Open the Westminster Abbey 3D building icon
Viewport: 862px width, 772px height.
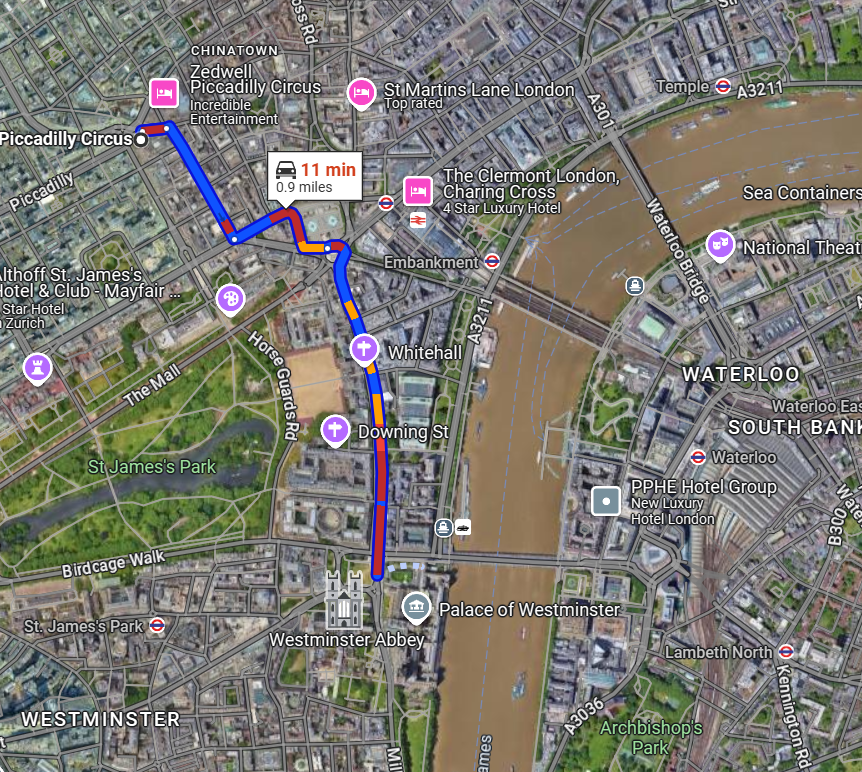tap(344, 600)
